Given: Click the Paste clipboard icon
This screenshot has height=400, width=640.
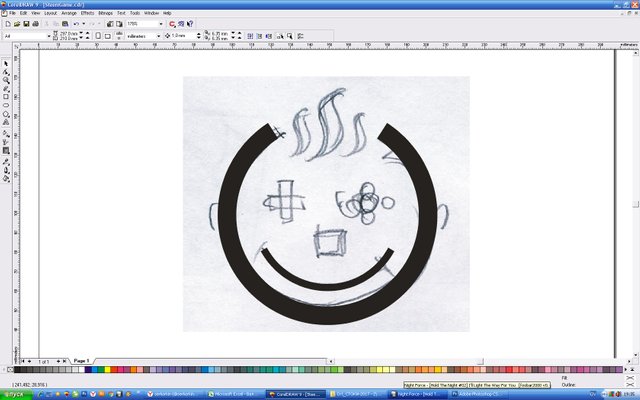Looking at the screenshot, I should coord(65,24).
